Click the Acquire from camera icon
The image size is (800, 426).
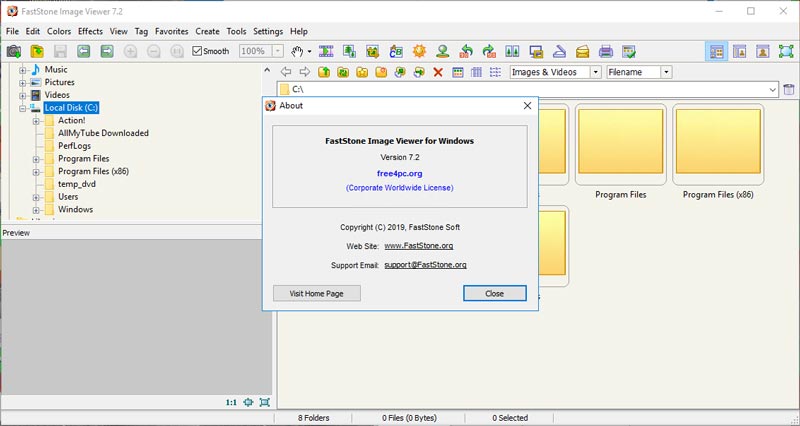tap(14, 51)
